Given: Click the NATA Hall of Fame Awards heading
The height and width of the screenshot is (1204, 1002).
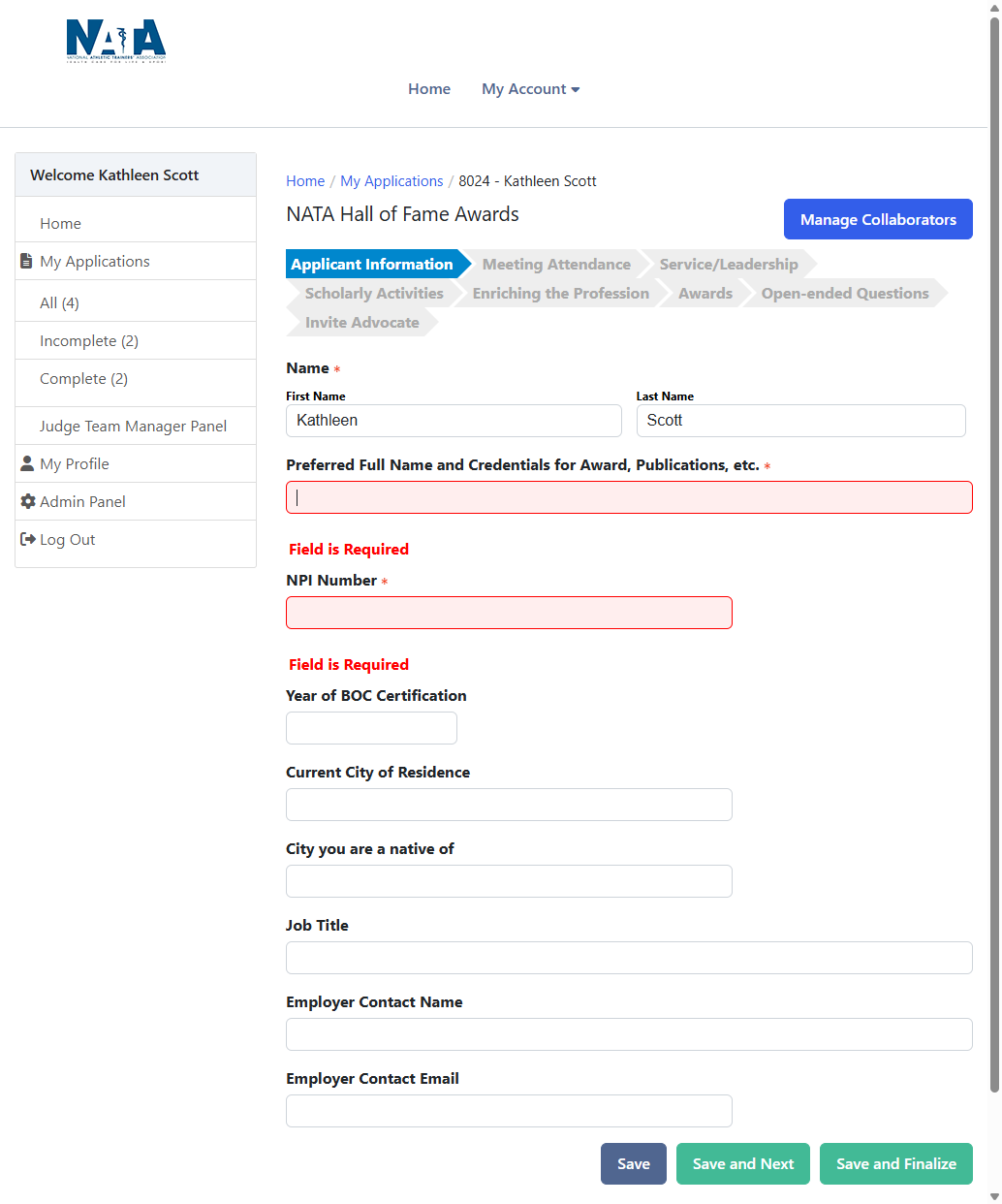Looking at the screenshot, I should pos(402,214).
